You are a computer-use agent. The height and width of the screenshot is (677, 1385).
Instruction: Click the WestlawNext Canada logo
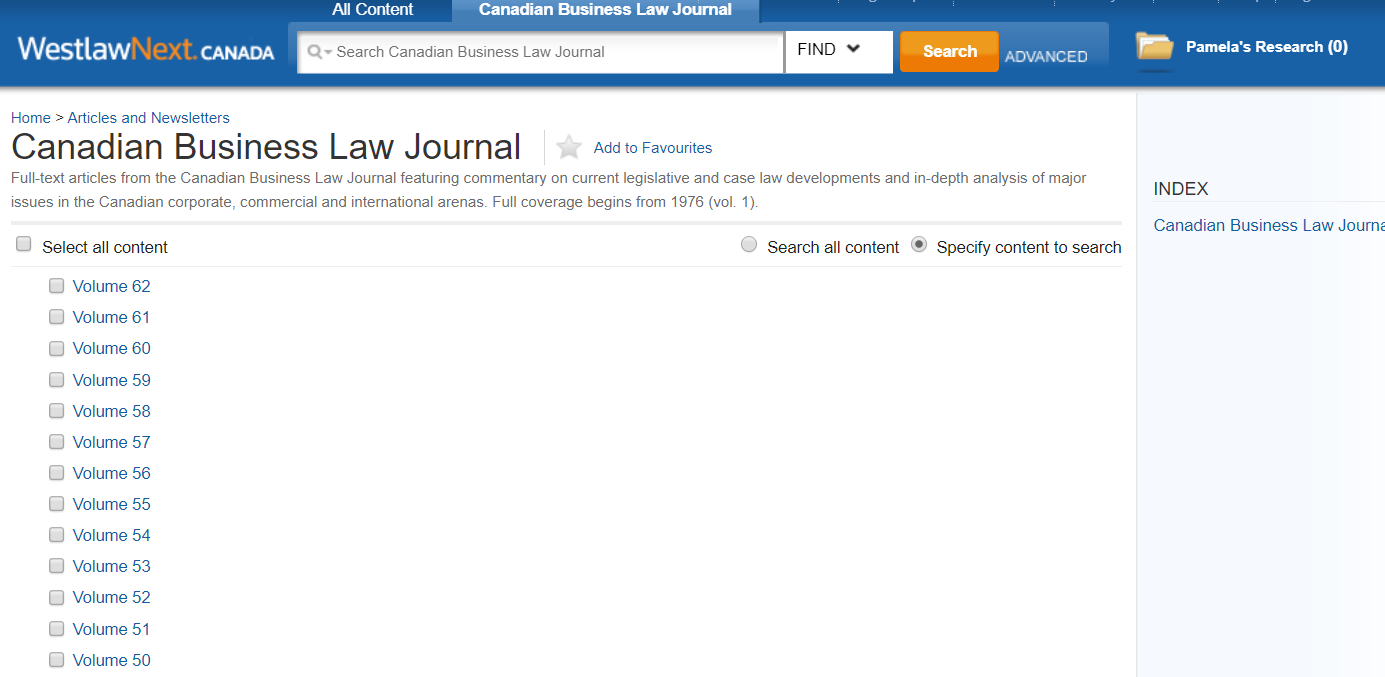[x=146, y=50]
